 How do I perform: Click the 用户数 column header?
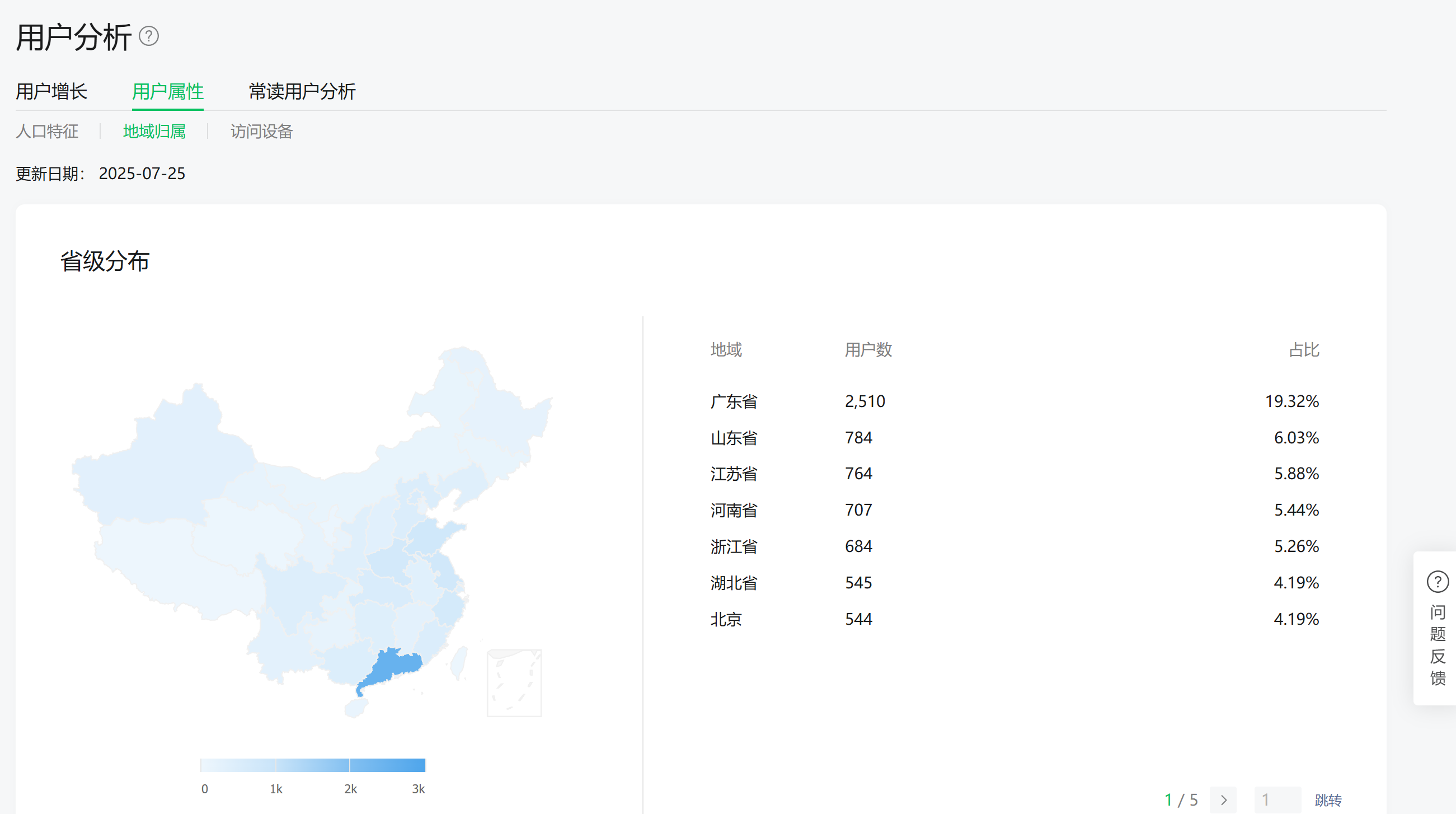(868, 349)
